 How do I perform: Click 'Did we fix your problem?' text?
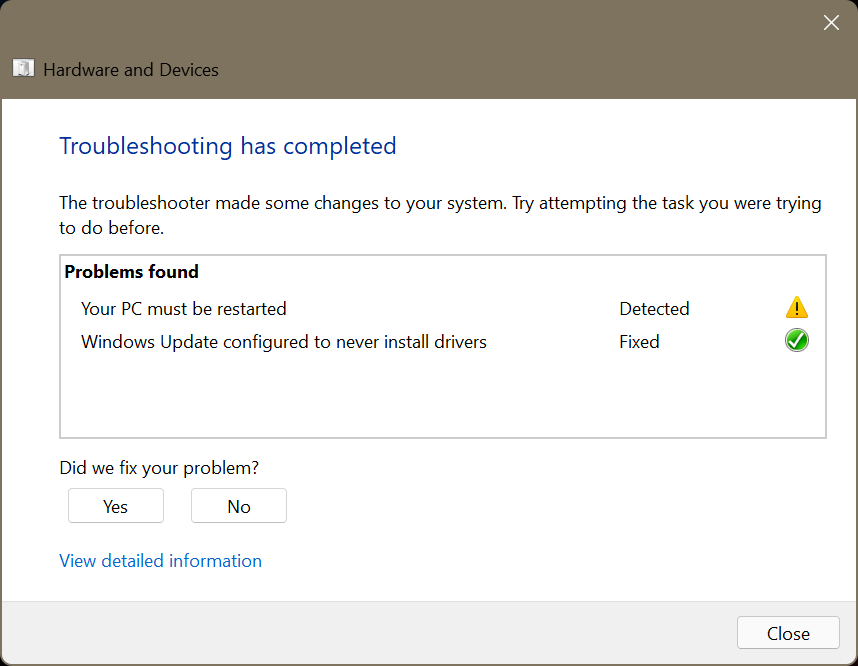coord(159,468)
